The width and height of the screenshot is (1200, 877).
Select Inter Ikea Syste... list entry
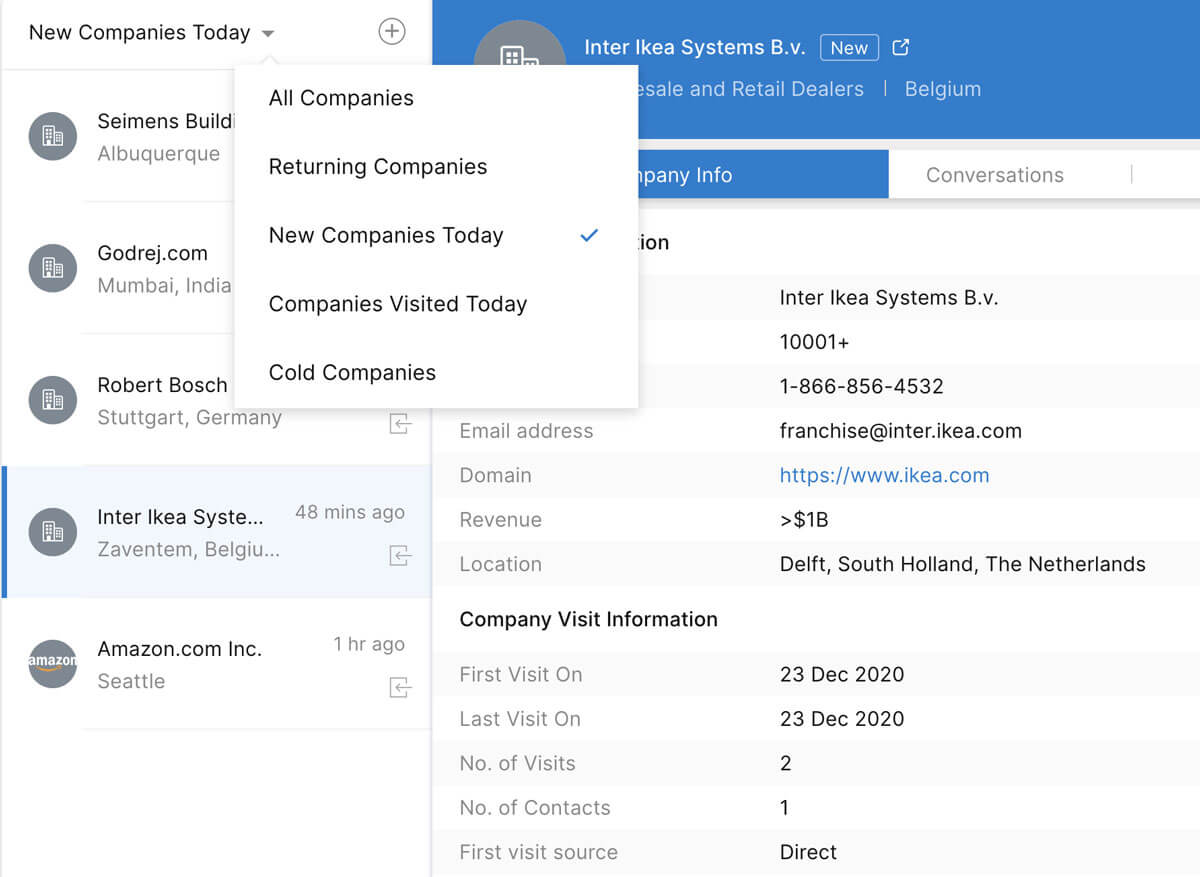[x=217, y=532]
